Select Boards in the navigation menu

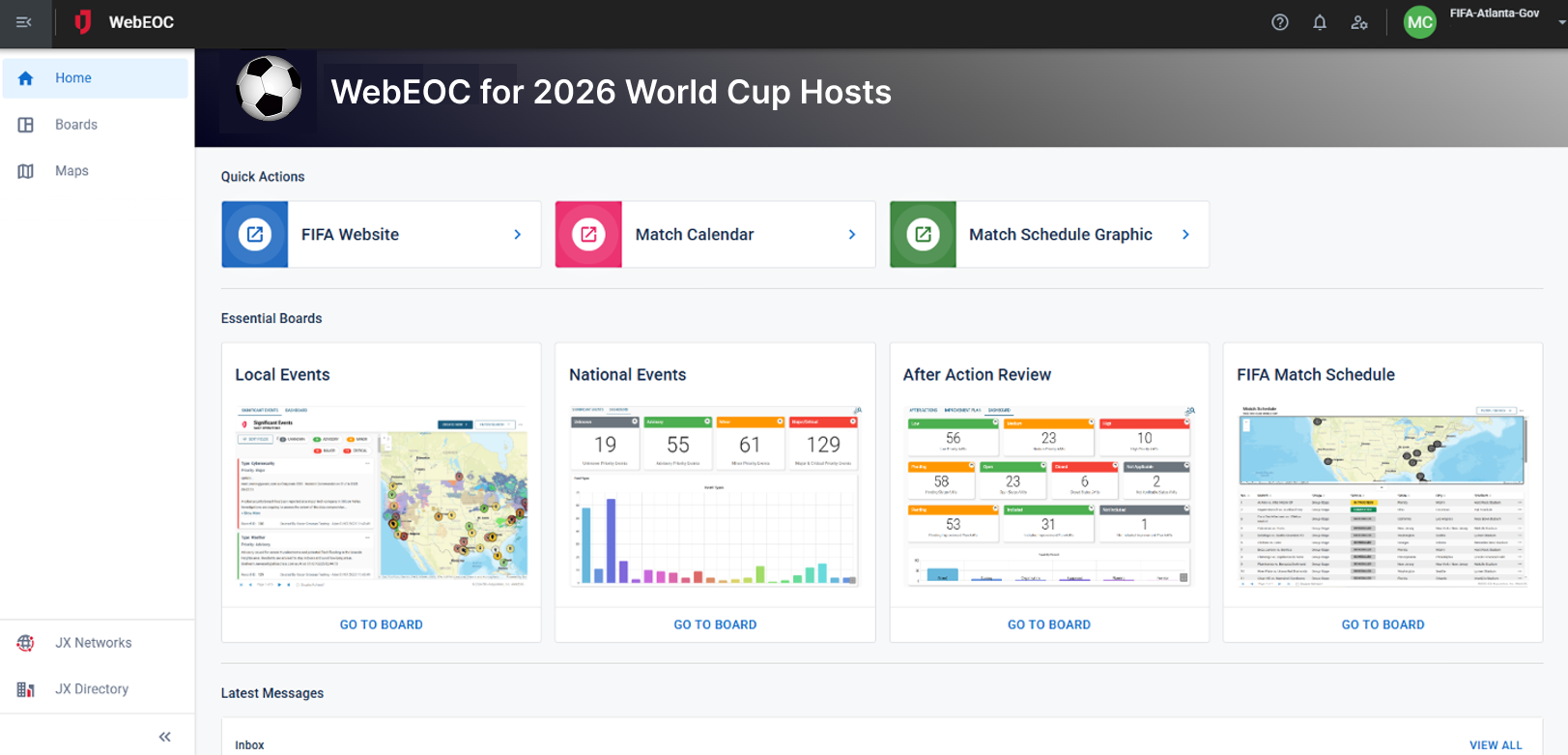click(96, 125)
